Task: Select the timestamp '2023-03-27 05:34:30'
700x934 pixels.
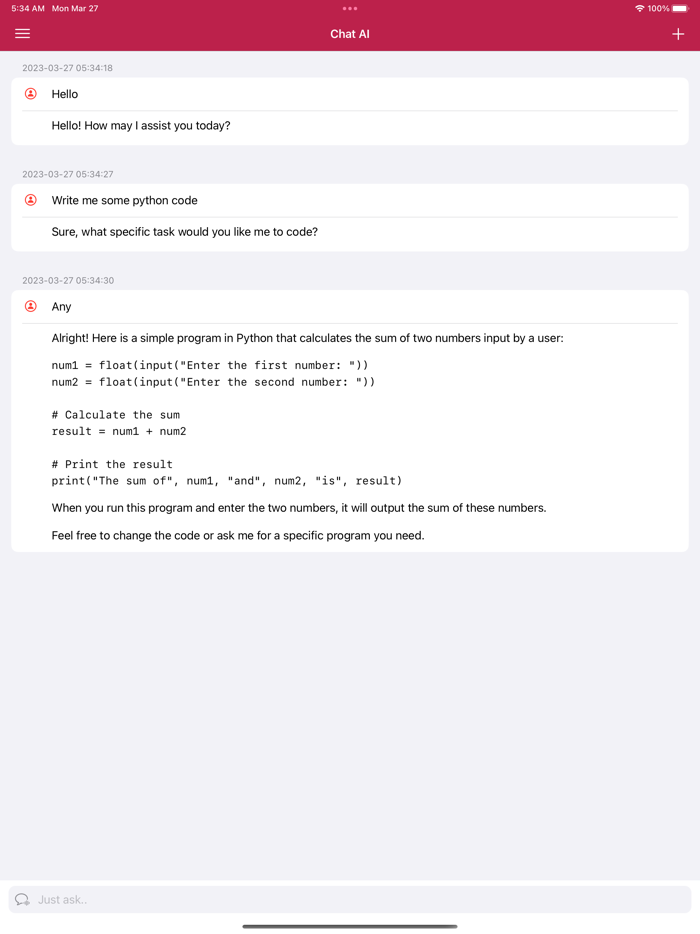Action: 68,280
